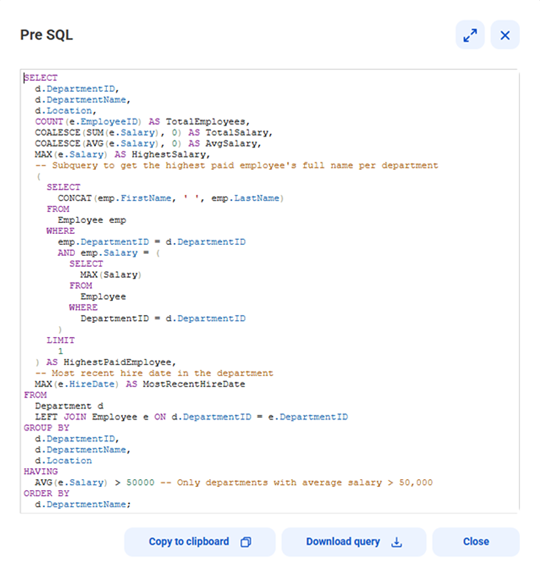Expand the Pre SQL dialog to fullscreen
Screen dimensions: 540x573
point(470,35)
